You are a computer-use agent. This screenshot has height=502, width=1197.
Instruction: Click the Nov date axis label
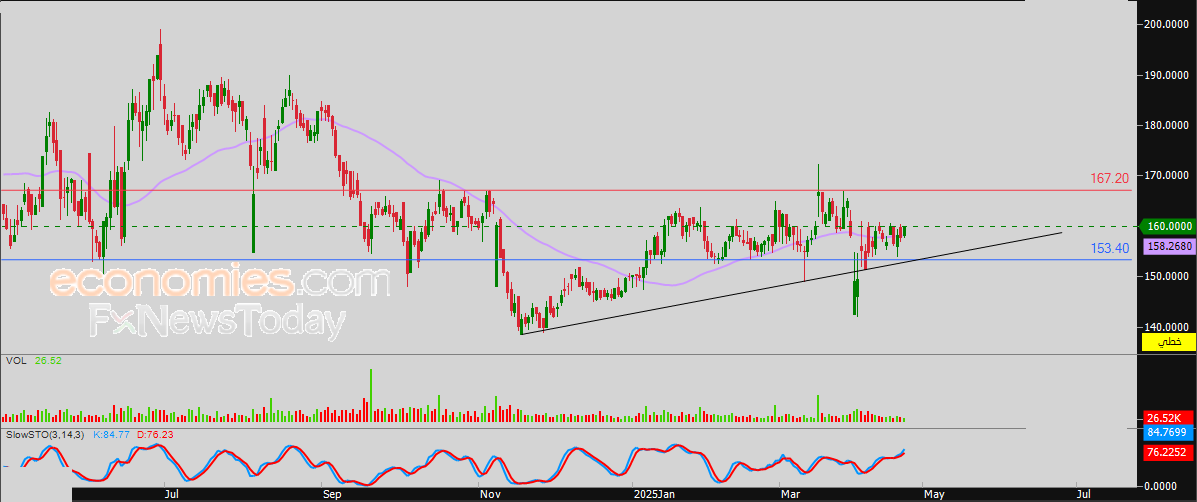489,494
